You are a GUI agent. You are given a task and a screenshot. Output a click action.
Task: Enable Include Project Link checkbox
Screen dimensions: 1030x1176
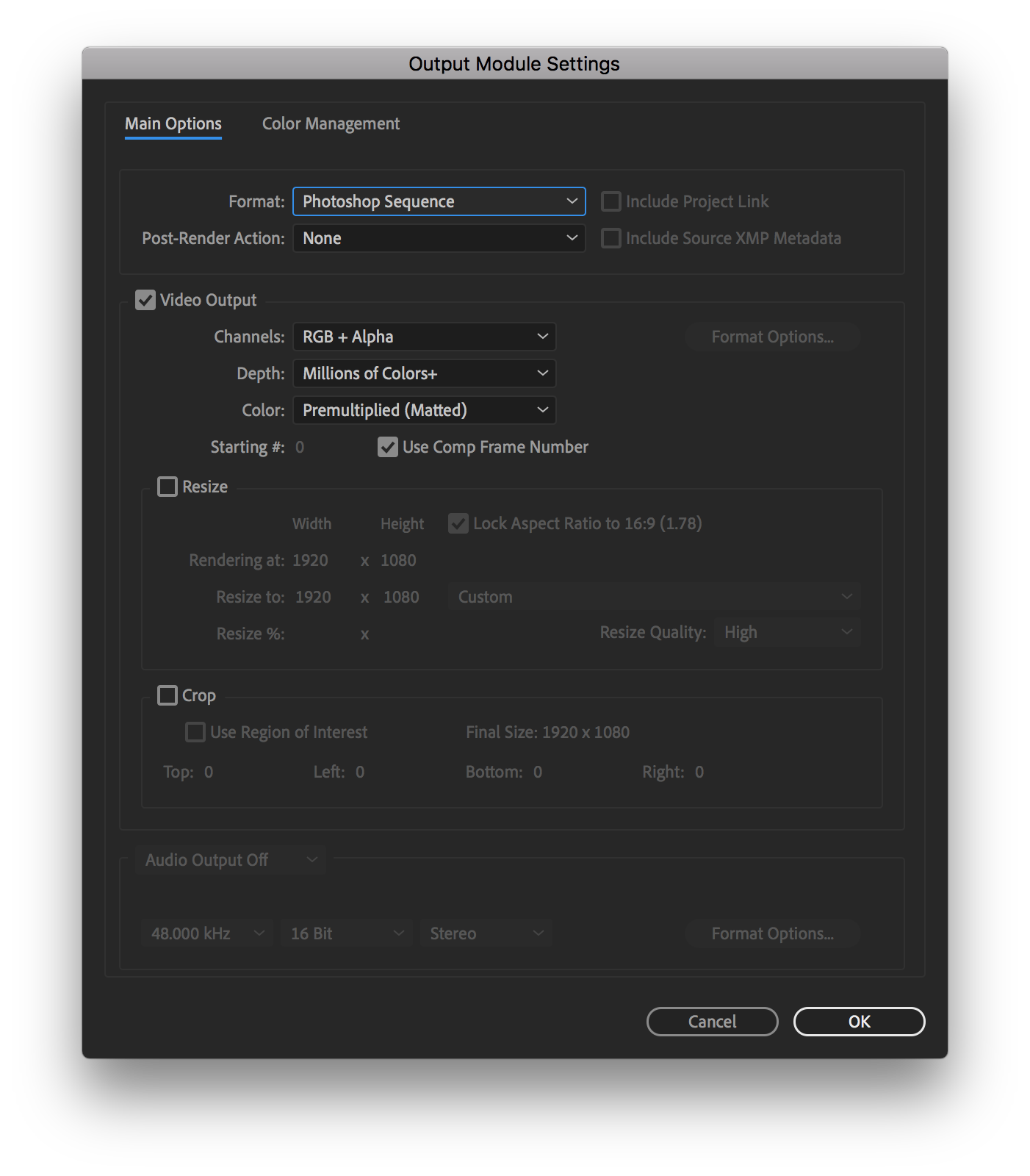[x=611, y=201]
